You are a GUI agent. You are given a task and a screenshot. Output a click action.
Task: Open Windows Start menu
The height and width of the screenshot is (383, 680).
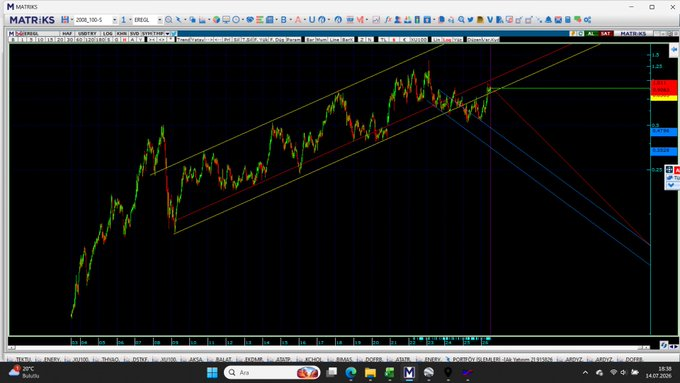click(x=212, y=372)
